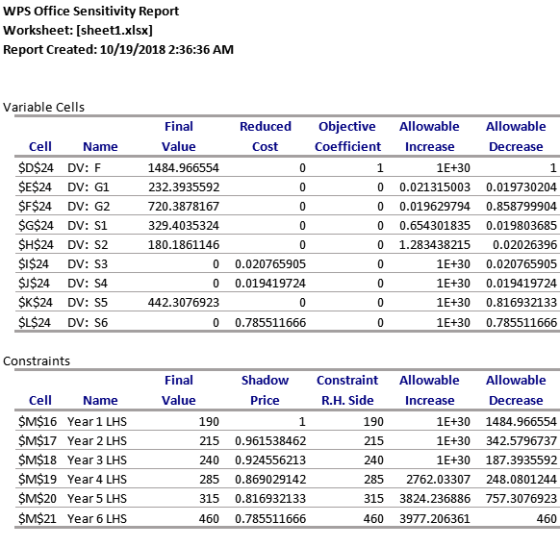The width and height of the screenshot is (560, 547).
Task: Click the 'Constraint R.H. Side' column header
Action: (348, 390)
